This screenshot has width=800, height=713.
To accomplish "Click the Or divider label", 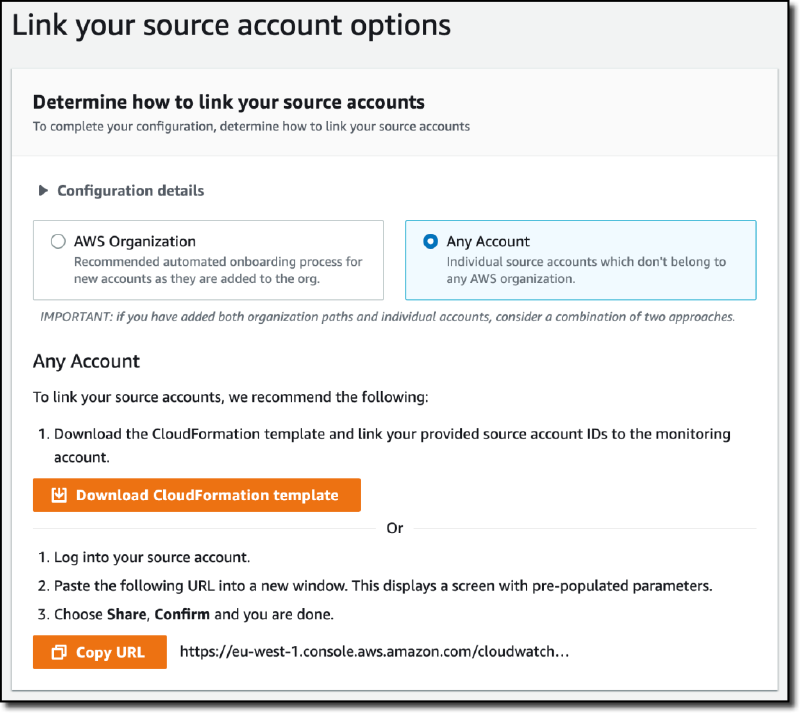I will [394, 527].
